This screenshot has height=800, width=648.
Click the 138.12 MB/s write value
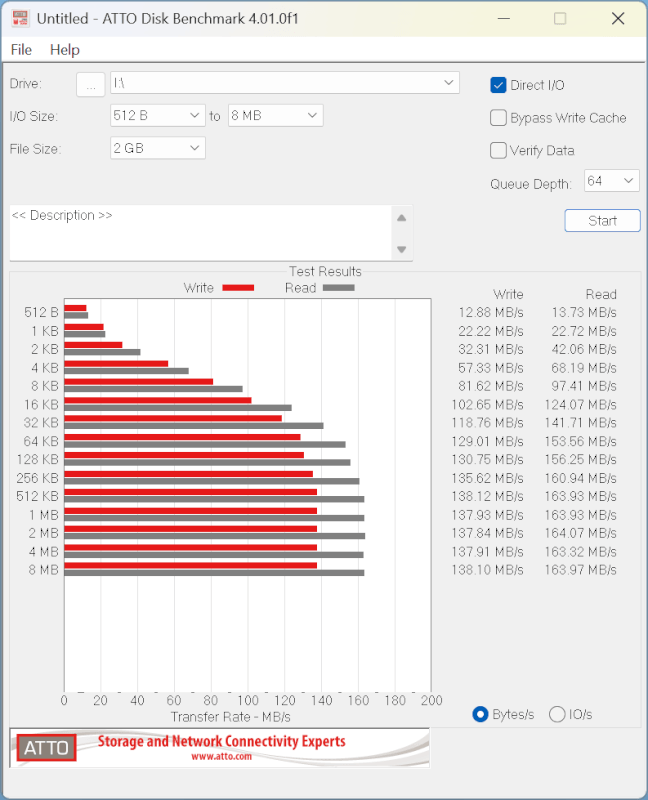pos(488,496)
